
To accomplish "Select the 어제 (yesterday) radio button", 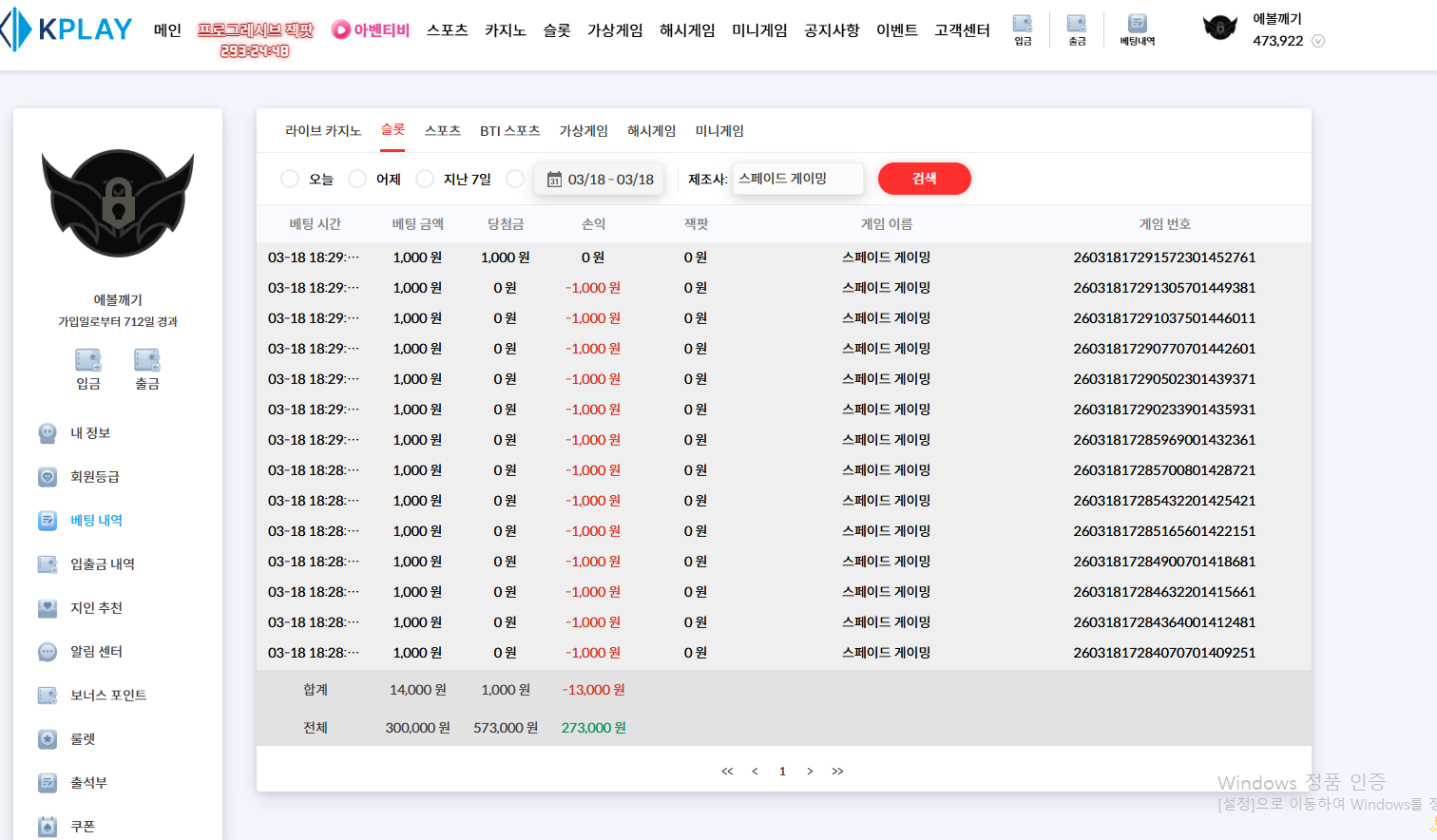I will tap(357, 179).
